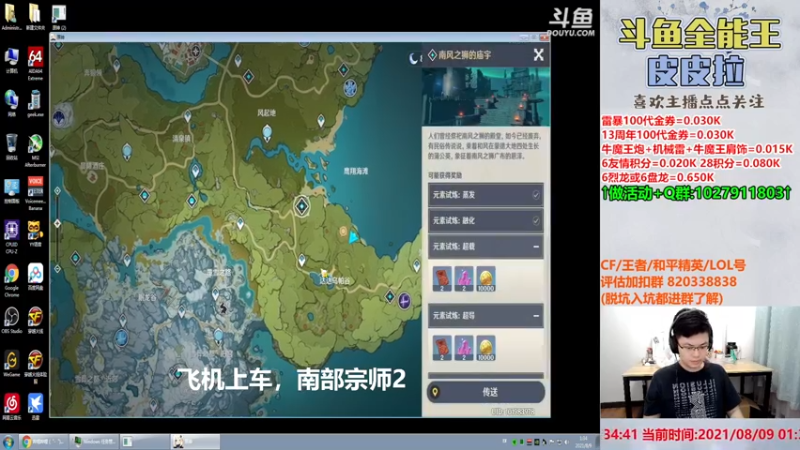Open the 百度网盘 desktop shortcut

coord(35,277)
